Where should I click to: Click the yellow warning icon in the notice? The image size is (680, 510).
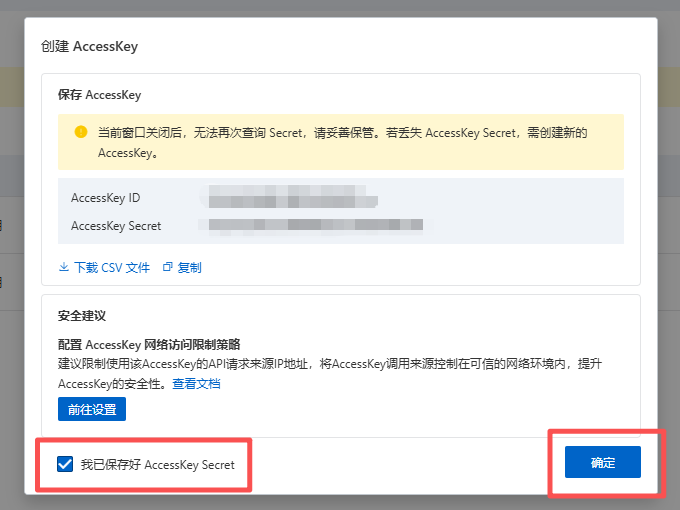coord(81,132)
